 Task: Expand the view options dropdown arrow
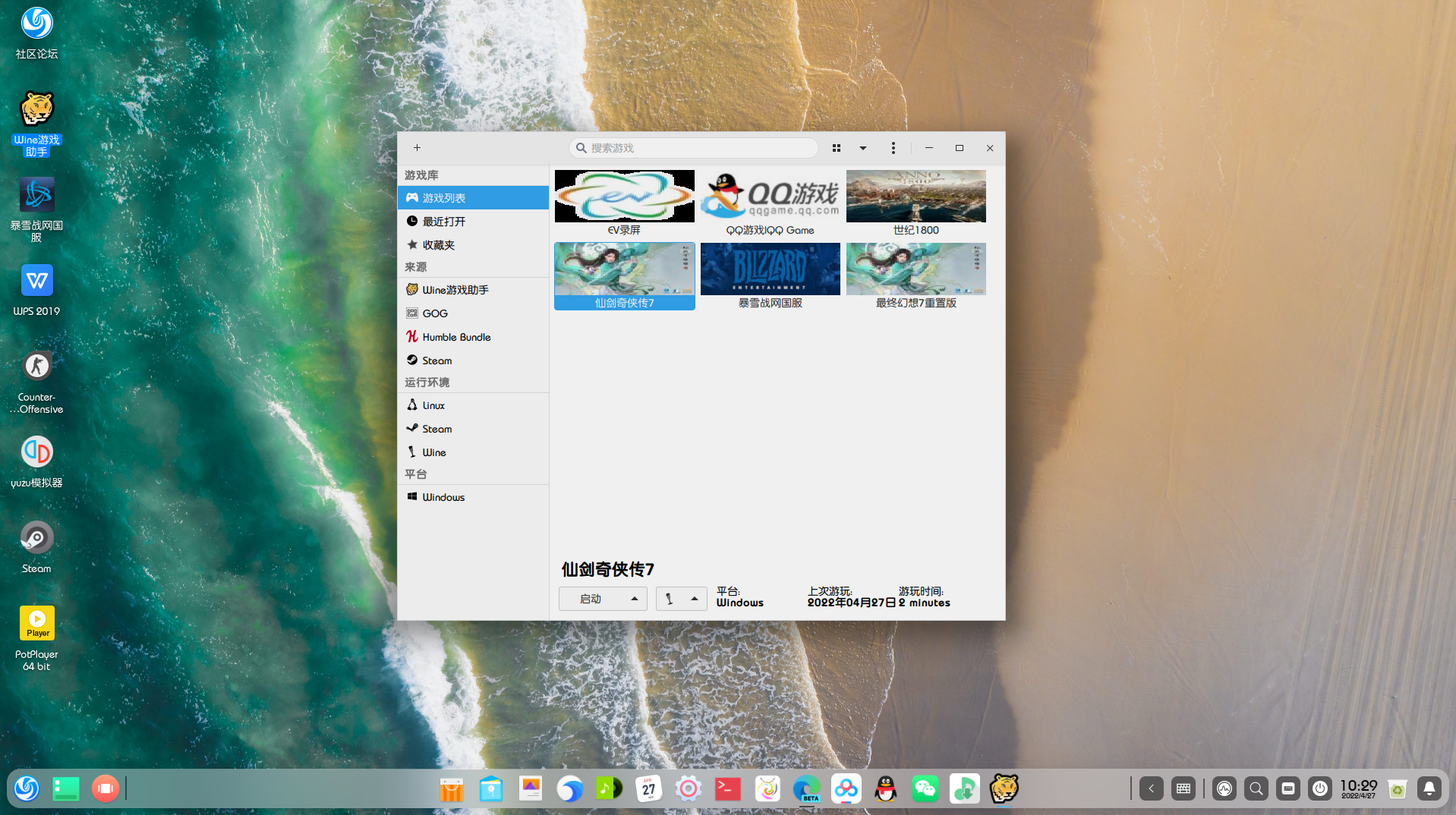tap(862, 148)
